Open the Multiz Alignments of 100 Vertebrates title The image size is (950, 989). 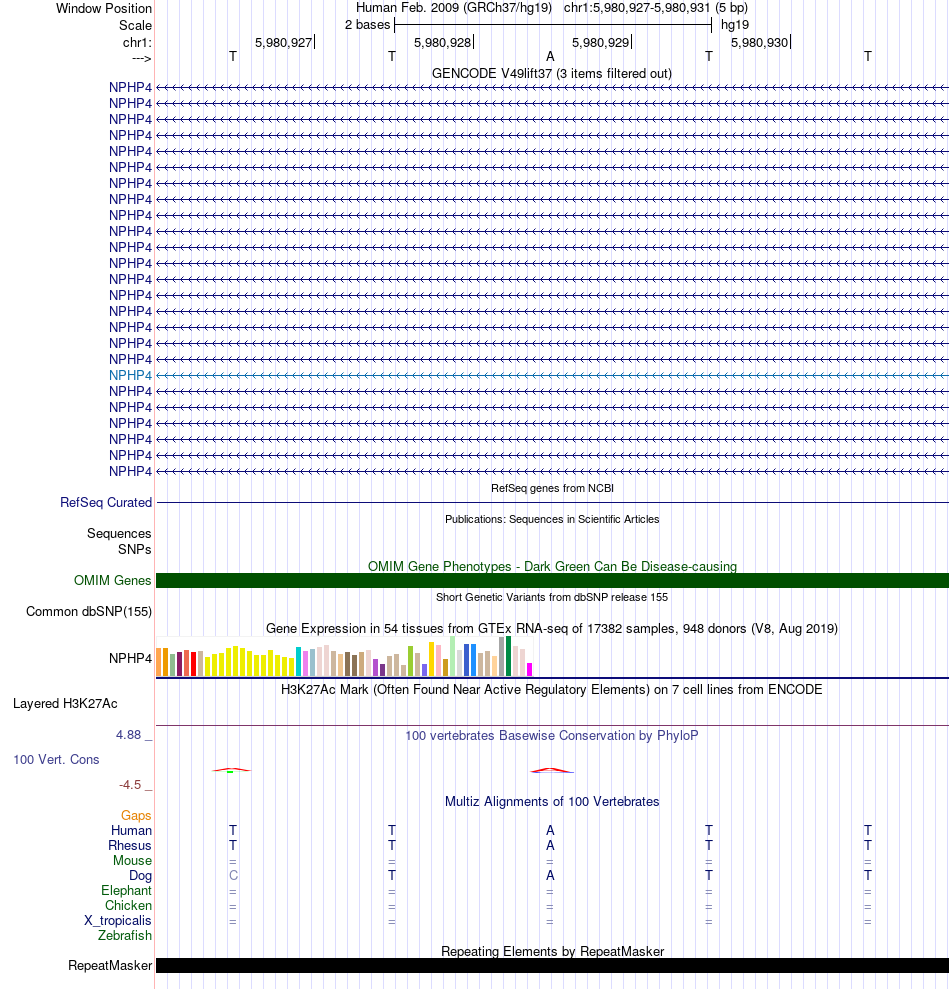[552, 802]
